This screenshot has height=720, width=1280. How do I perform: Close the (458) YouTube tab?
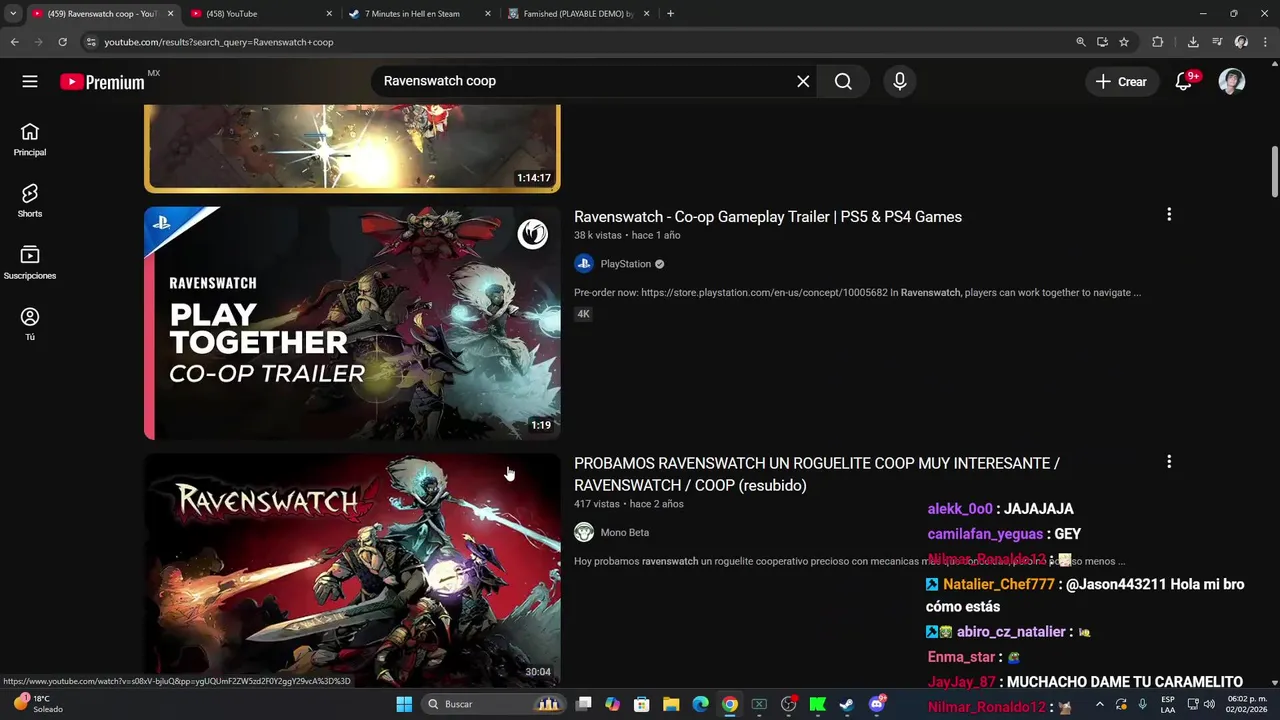pyautogui.click(x=329, y=14)
